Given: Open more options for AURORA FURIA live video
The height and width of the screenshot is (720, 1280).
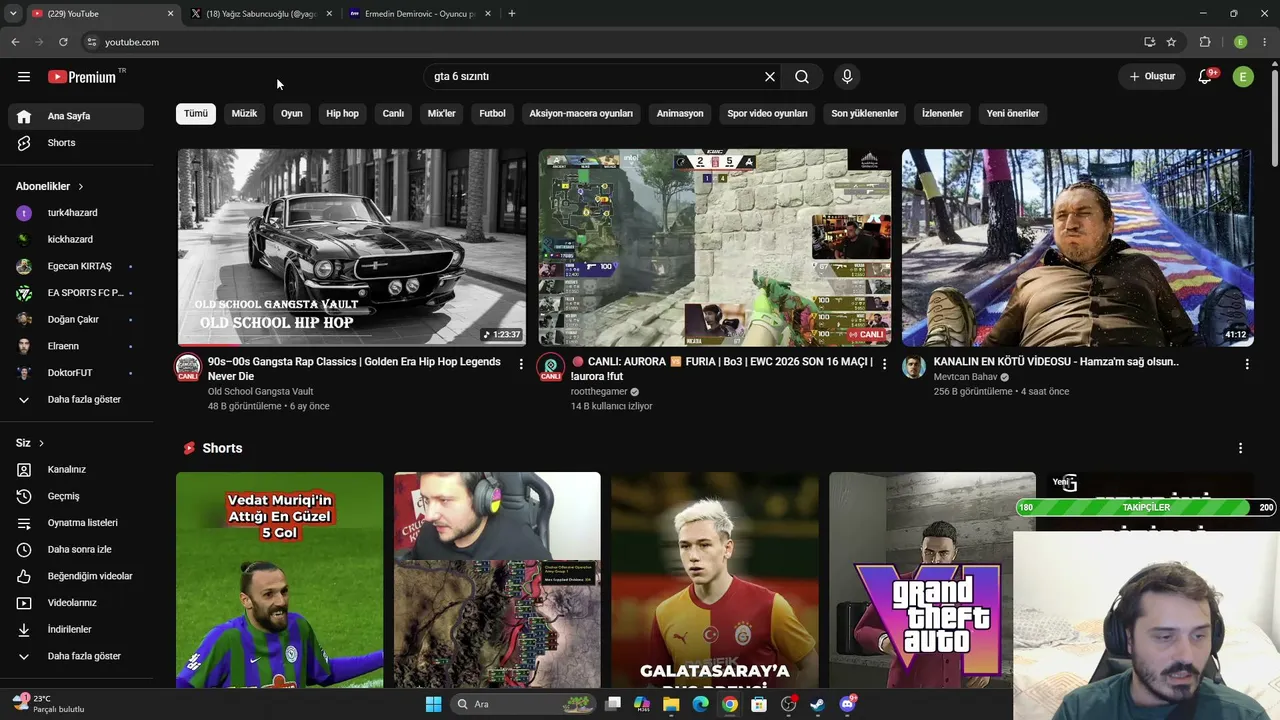Looking at the screenshot, I should click(x=884, y=364).
